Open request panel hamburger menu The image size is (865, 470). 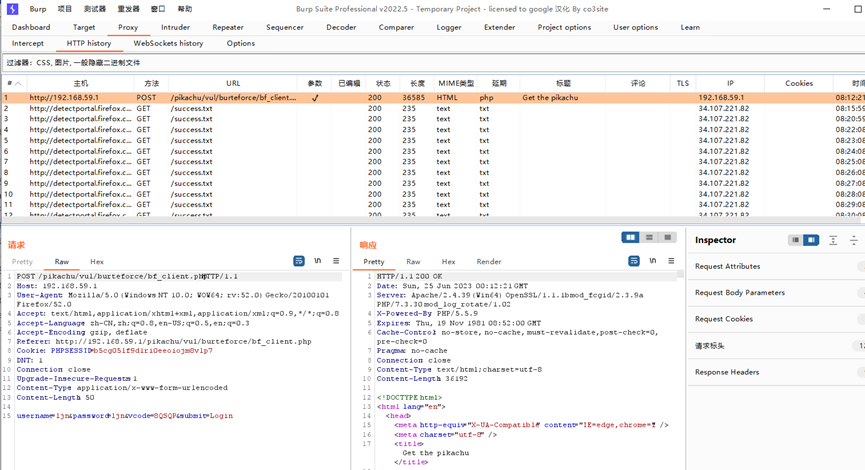point(336,261)
